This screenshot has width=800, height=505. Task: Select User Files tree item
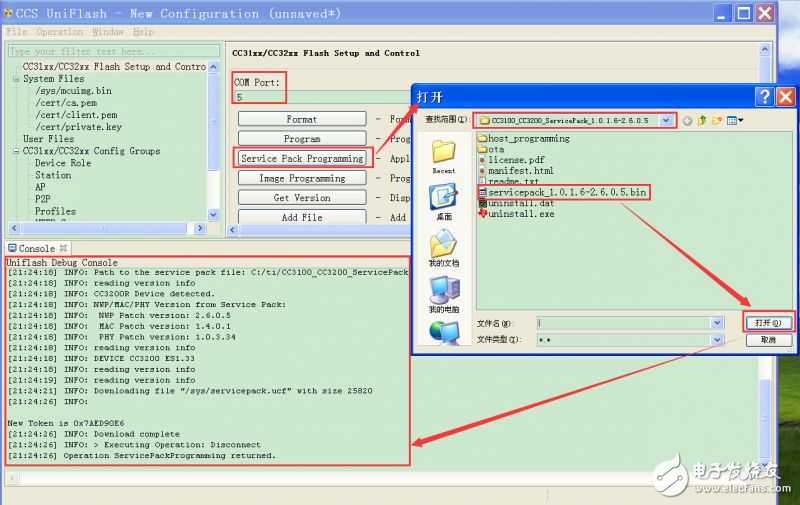coord(48,139)
